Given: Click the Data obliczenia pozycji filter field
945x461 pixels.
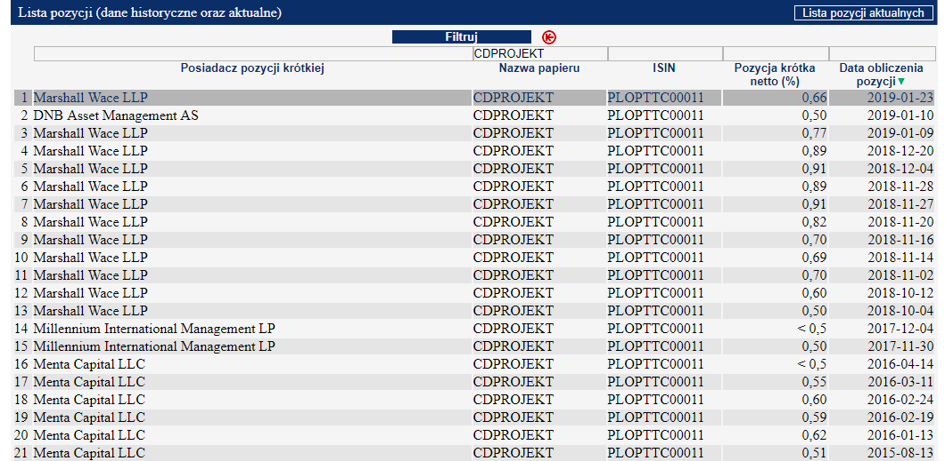Looking at the screenshot, I should [x=882, y=54].
